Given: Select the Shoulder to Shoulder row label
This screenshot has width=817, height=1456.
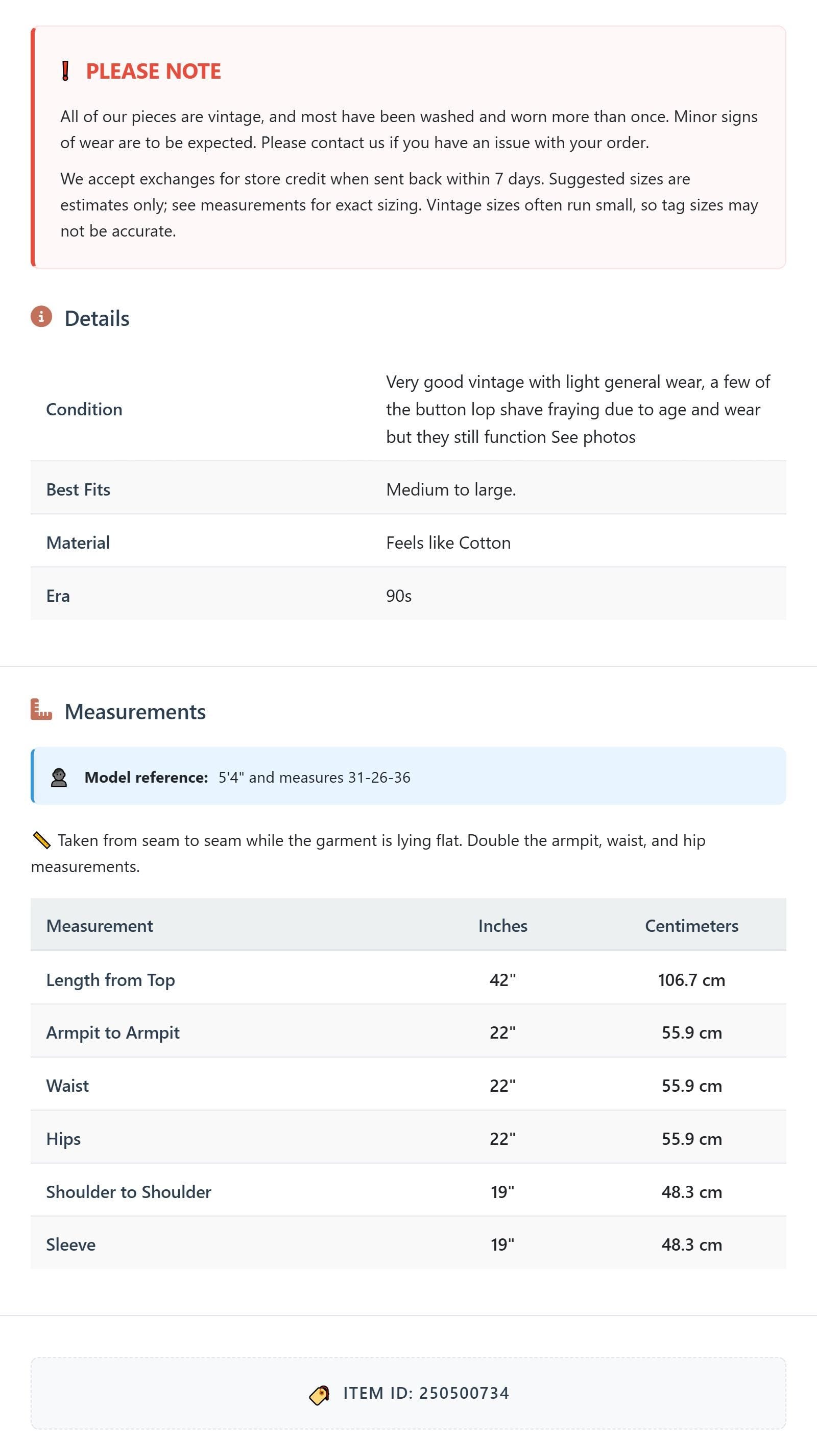Looking at the screenshot, I should (129, 1192).
